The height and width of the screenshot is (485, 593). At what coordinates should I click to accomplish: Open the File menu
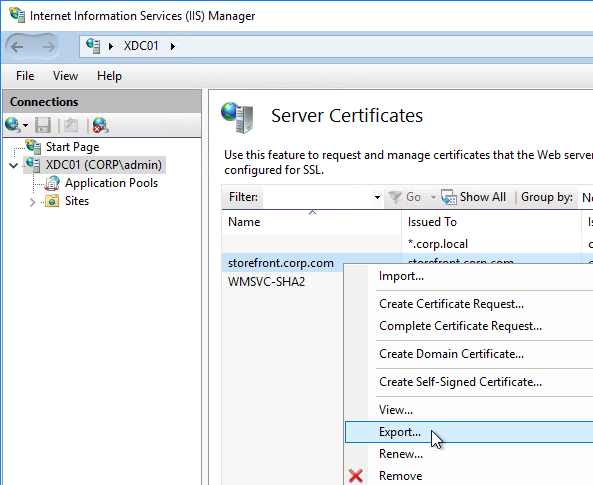point(25,76)
